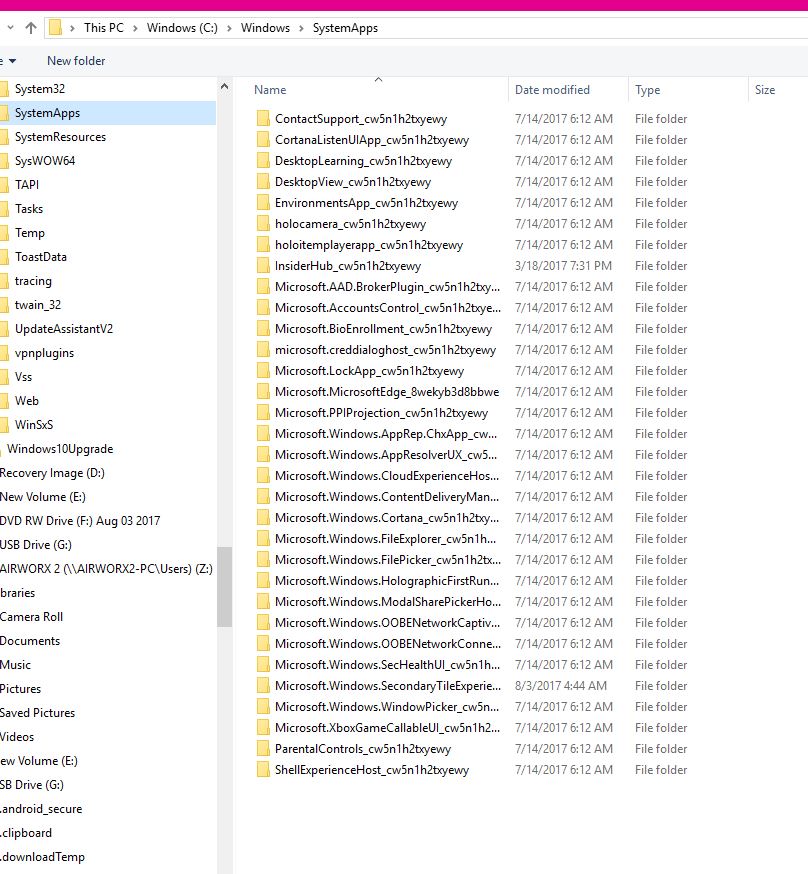This screenshot has height=874, width=808.
Task: Select Windows (C:) in the address breadcrumb
Action: click(182, 28)
